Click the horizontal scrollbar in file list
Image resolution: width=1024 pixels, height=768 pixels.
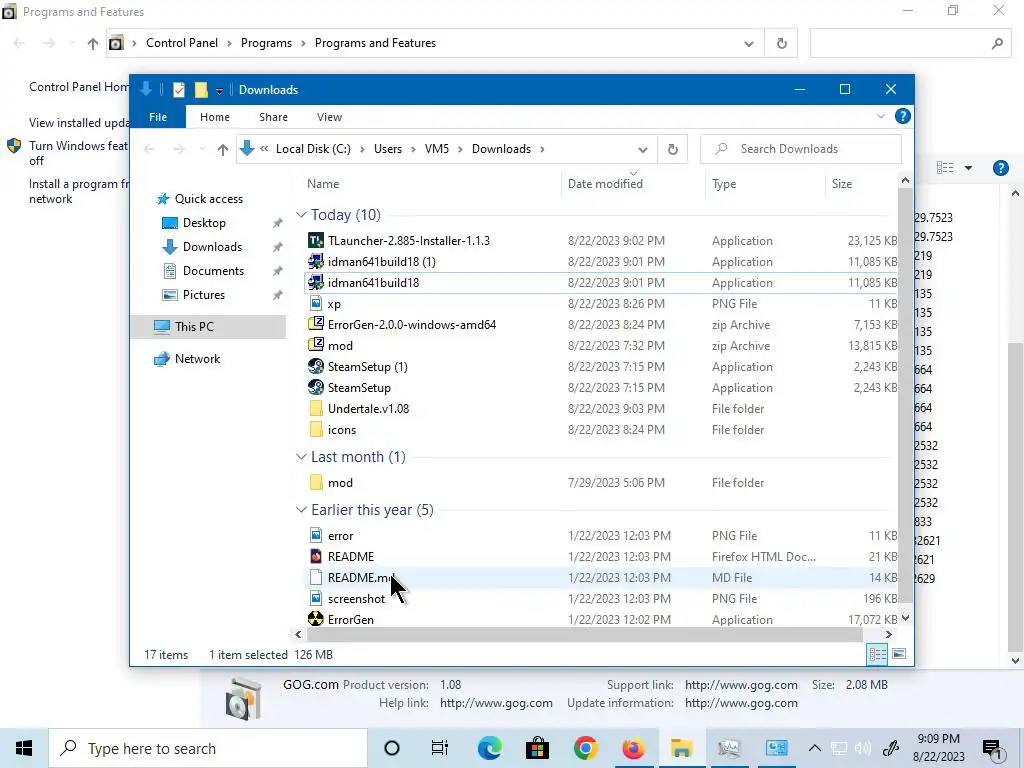click(x=585, y=634)
